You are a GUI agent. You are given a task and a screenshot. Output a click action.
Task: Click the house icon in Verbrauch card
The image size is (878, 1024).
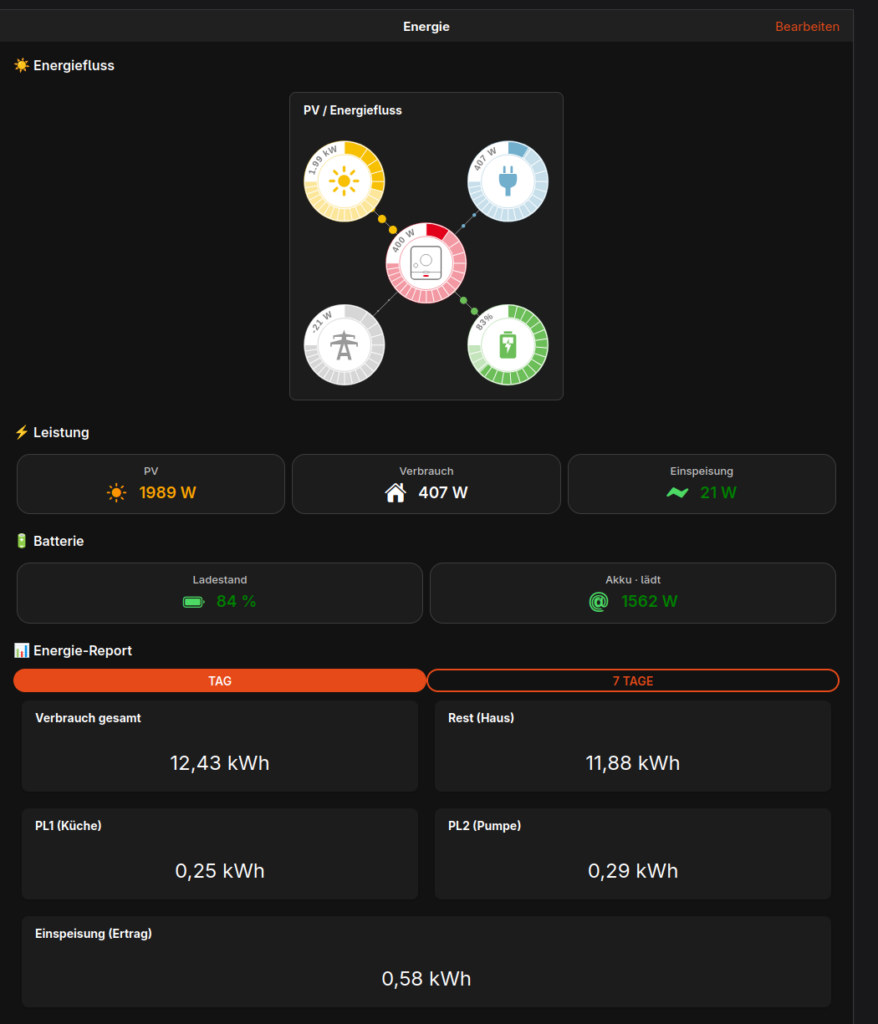point(395,492)
